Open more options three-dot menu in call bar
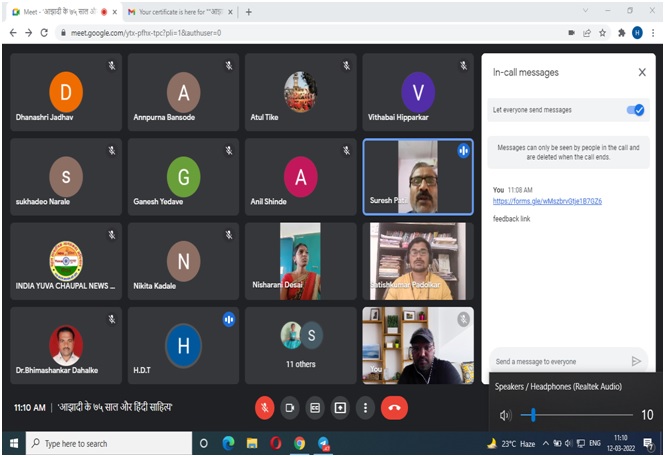Image resolution: width=665 pixels, height=457 pixels. [366, 407]
